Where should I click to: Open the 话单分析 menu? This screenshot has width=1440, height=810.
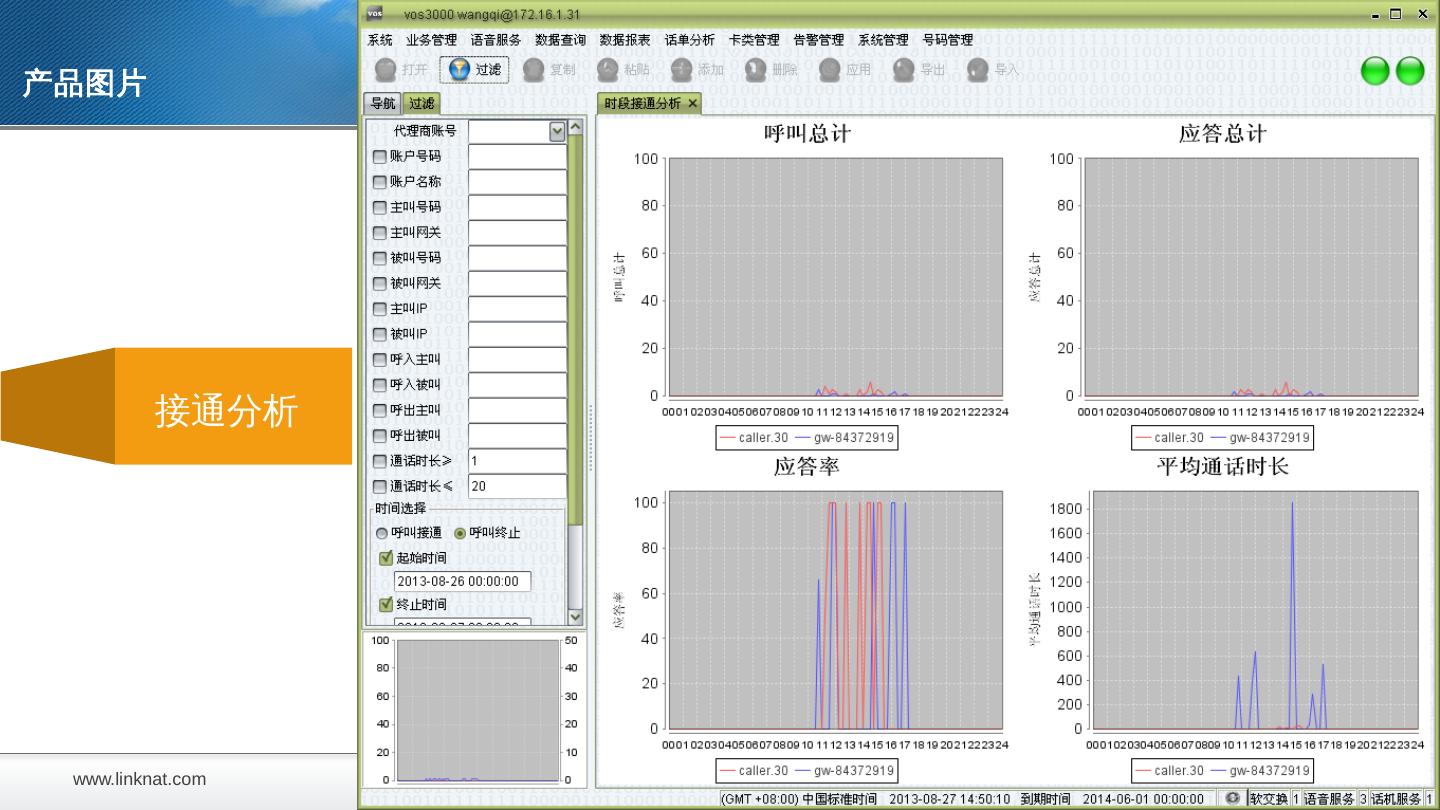click(x=689, y=40)
